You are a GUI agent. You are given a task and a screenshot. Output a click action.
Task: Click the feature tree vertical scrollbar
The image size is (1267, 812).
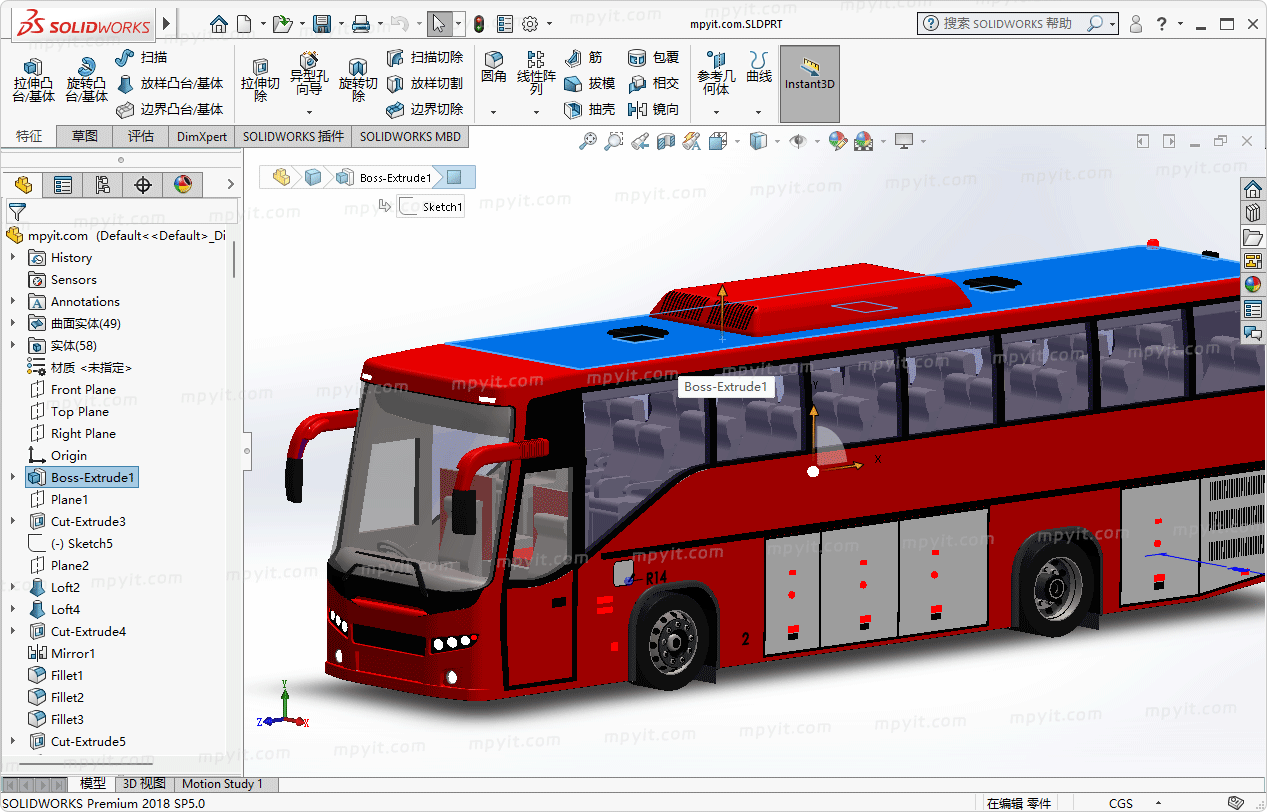235,260
